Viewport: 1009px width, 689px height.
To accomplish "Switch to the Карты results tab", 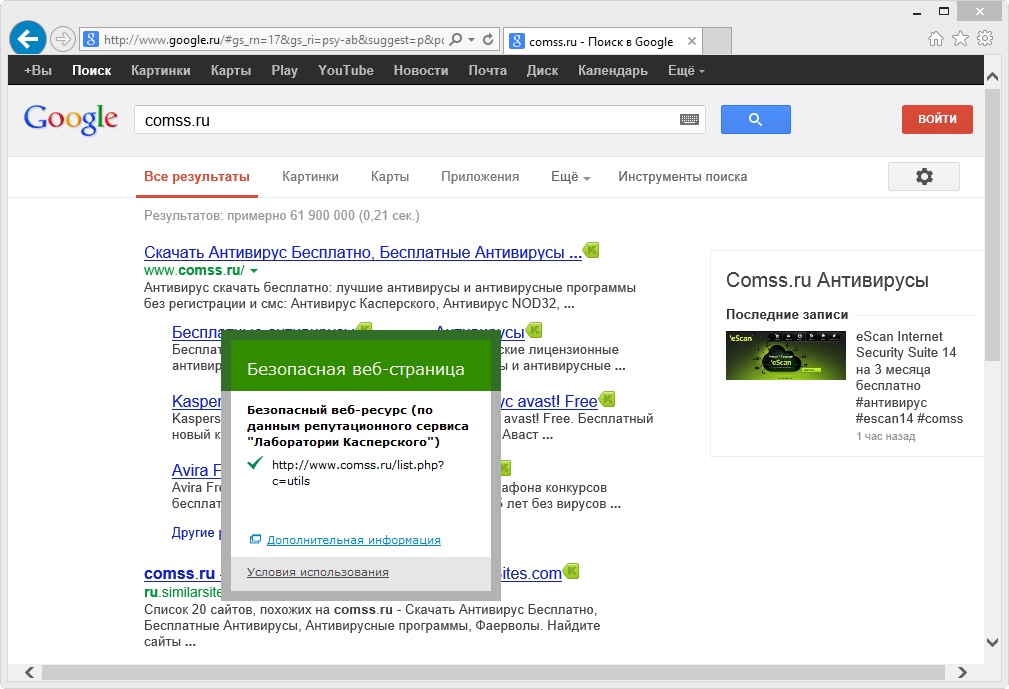I will point(390,177).
